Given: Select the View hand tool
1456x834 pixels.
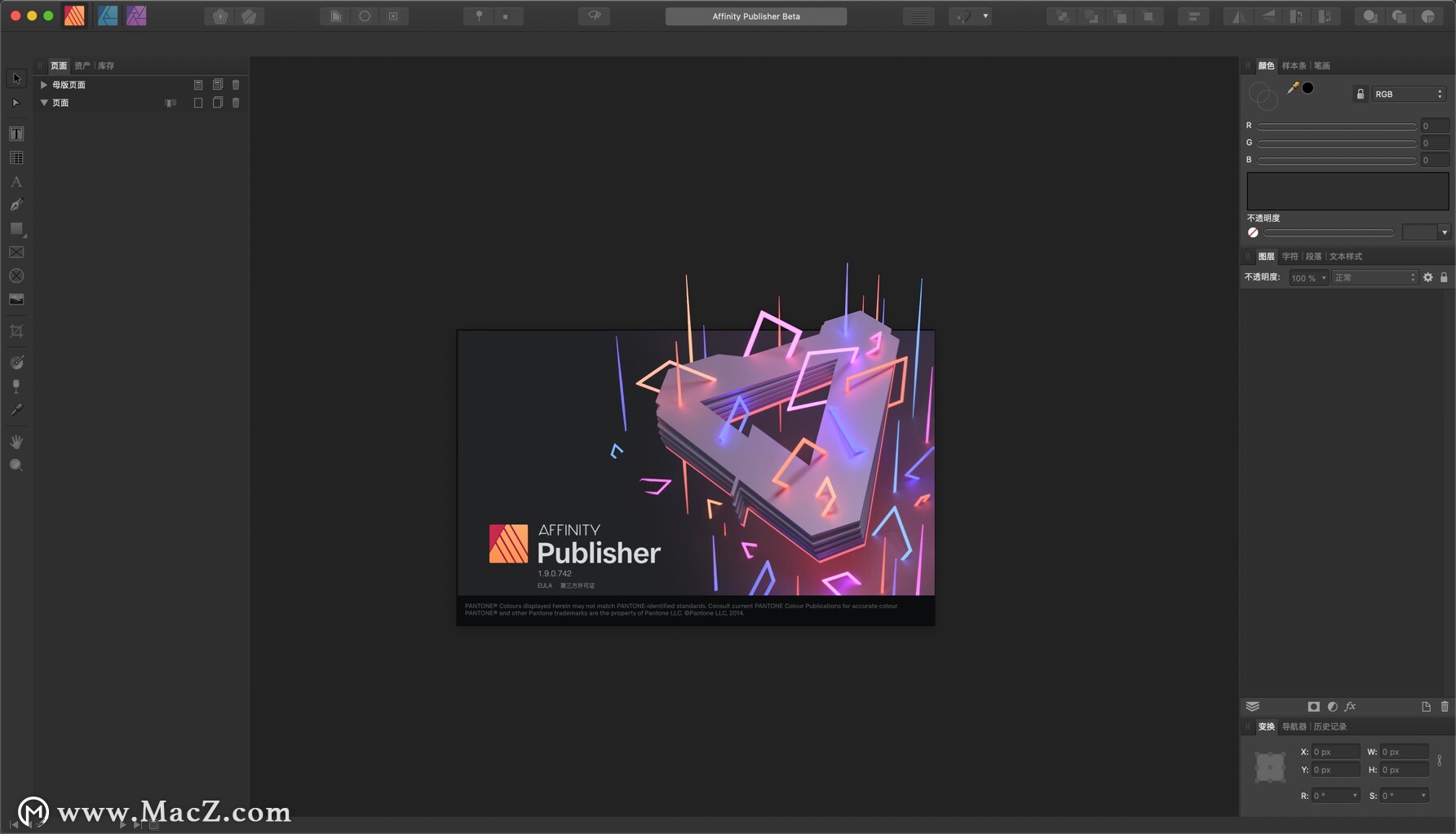Looking at the screenshot, I should click(16, 441).
